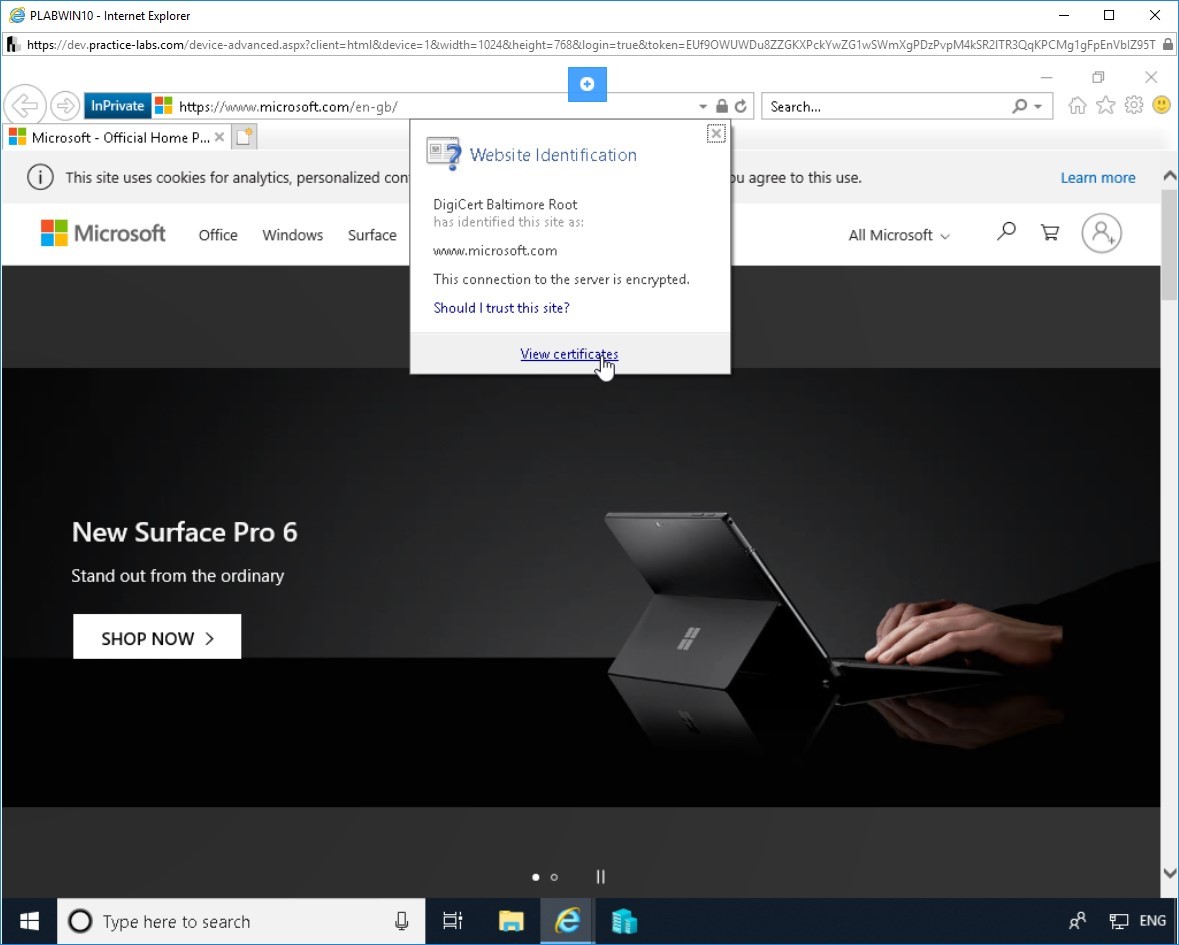Click the IE back arrow button
This screenshot has width=1179, height=945.
click(x=25, y=106)
